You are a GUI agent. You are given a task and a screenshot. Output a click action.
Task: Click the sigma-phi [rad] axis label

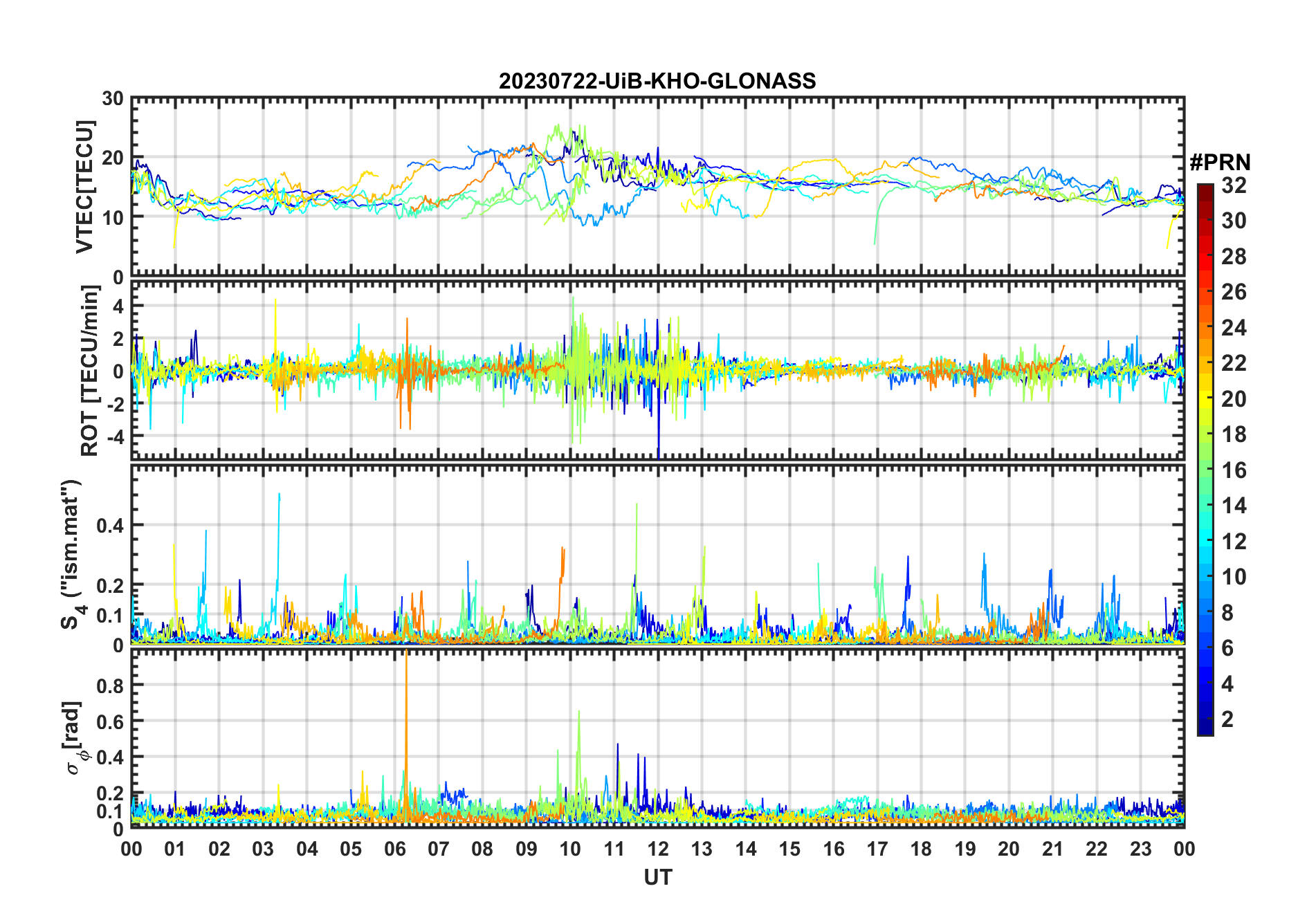[75, 738]
